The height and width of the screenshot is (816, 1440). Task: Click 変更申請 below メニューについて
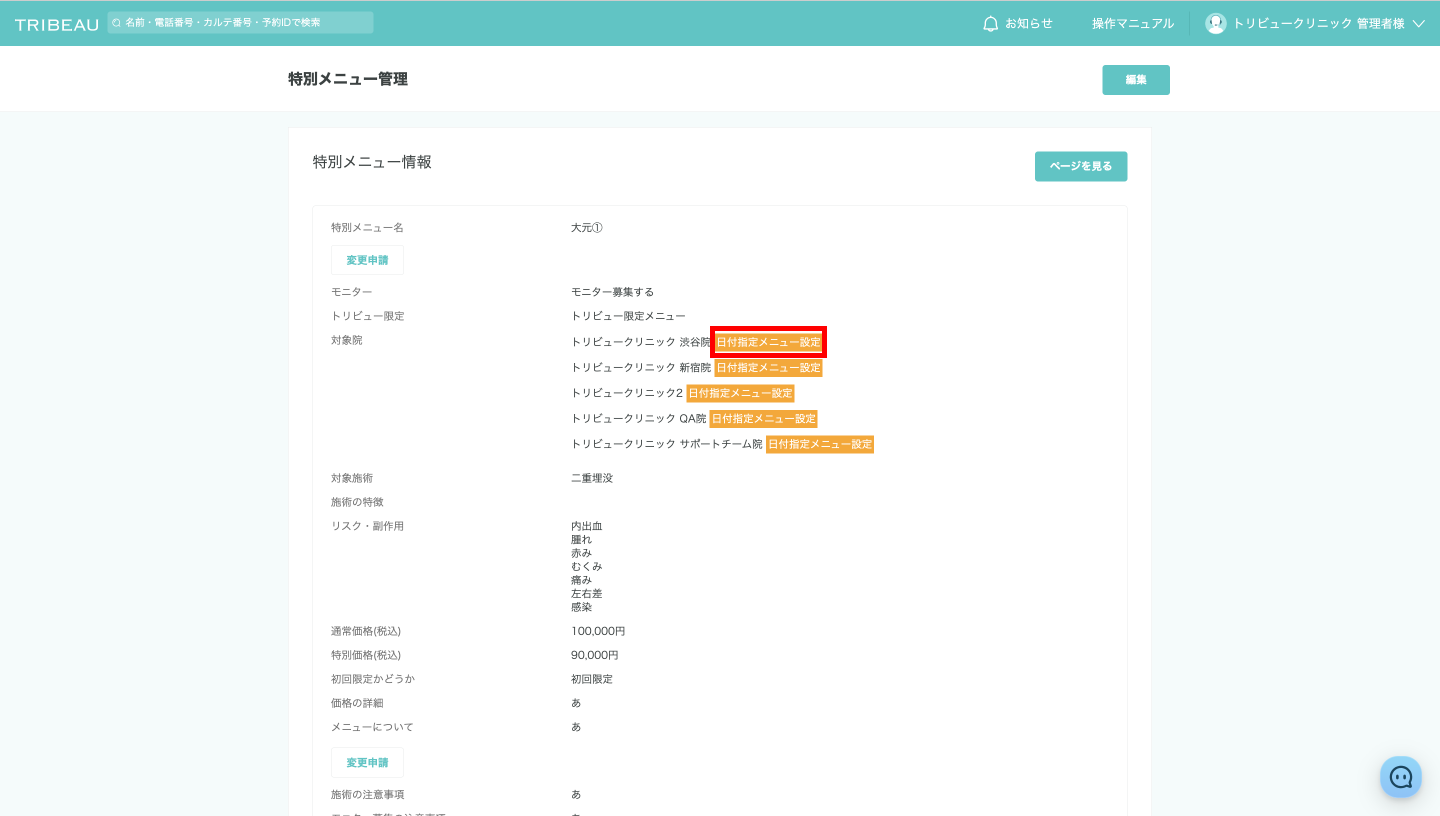point(367,762)
